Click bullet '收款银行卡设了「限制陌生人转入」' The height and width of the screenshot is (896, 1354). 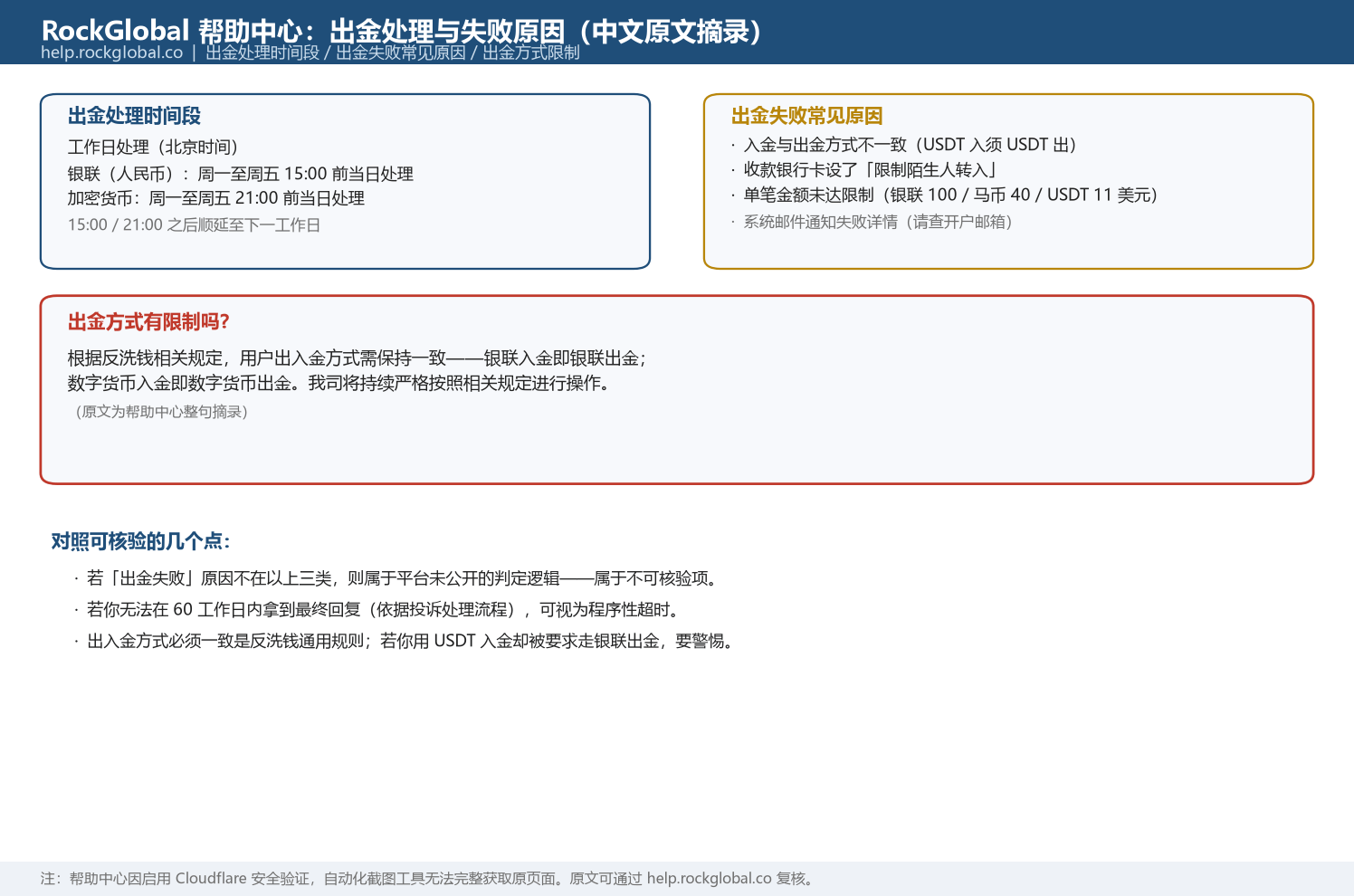864,169
